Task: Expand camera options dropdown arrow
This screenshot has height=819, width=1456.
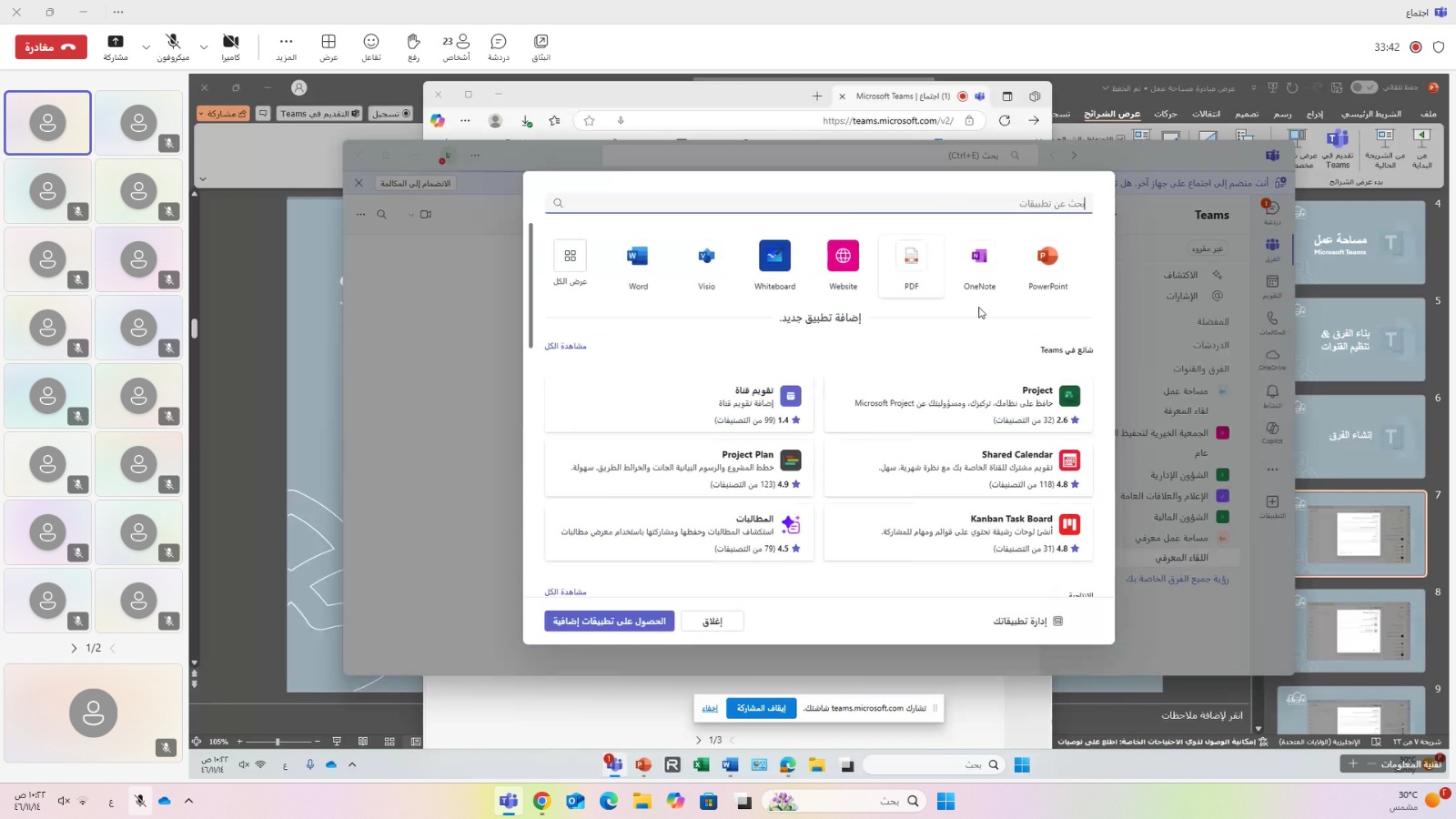Action: coord(204,46)
